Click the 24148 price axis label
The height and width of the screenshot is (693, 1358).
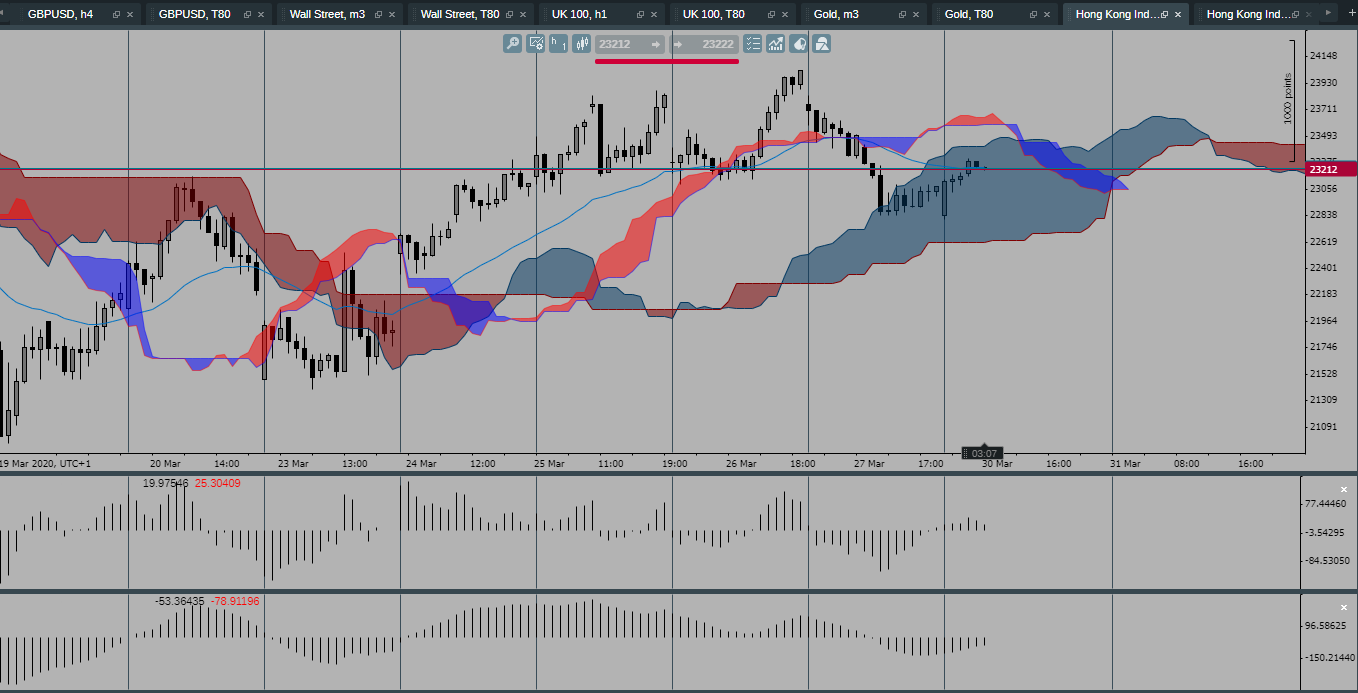pos(1323,56)
